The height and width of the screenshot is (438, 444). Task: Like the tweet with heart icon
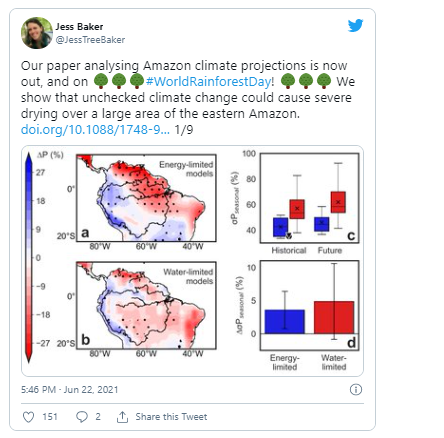pyautogui.click(x=28, y=417)
